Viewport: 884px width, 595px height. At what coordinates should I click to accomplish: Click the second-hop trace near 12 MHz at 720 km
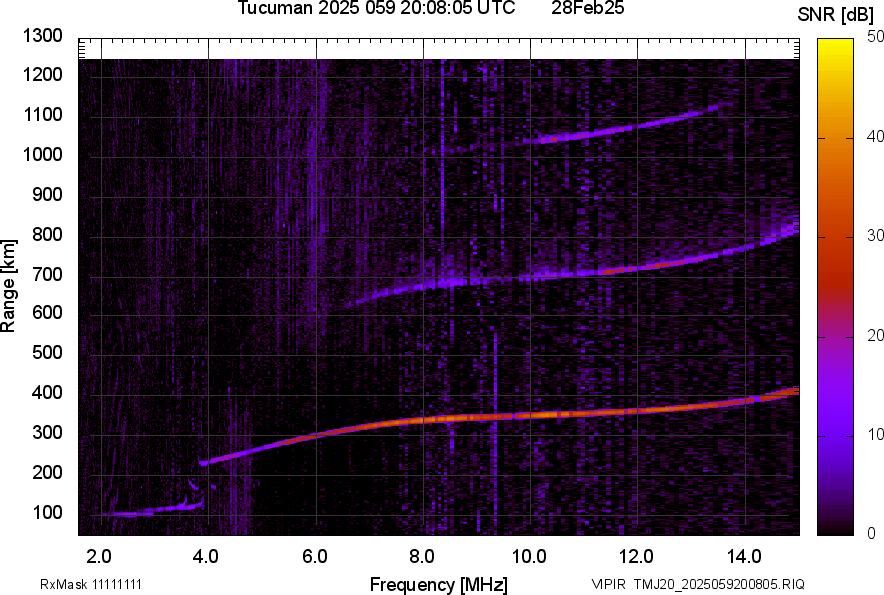tap(637, 268)
